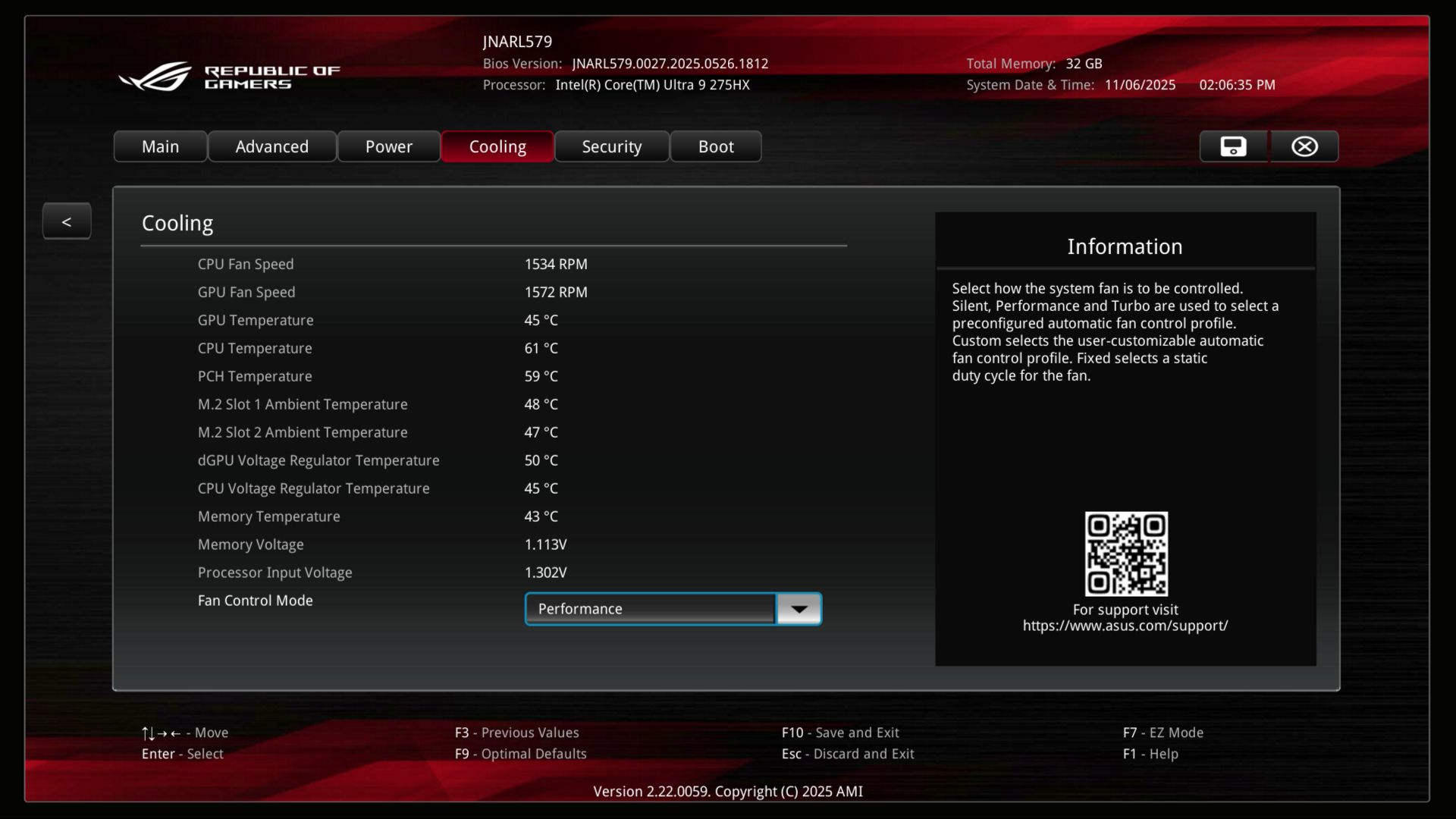Click the Fan Control Mode label
Image resolution: width=1456 pixels, height=819 pixels.
click(x=255, y=601)
